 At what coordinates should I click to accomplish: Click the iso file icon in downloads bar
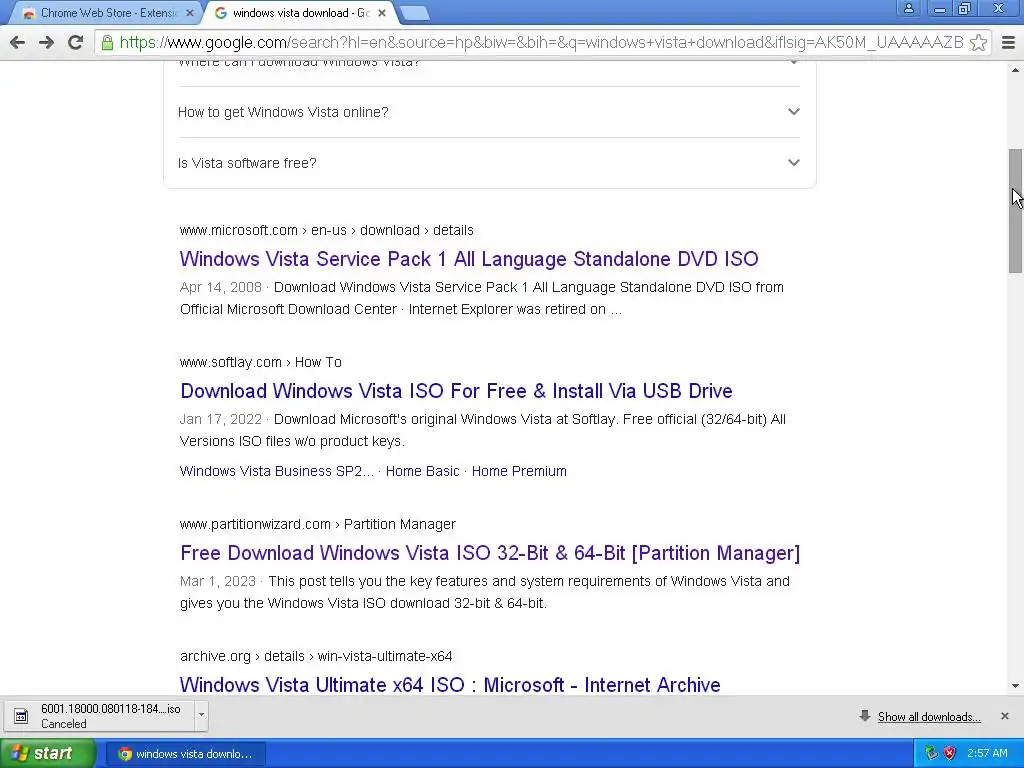21,716
